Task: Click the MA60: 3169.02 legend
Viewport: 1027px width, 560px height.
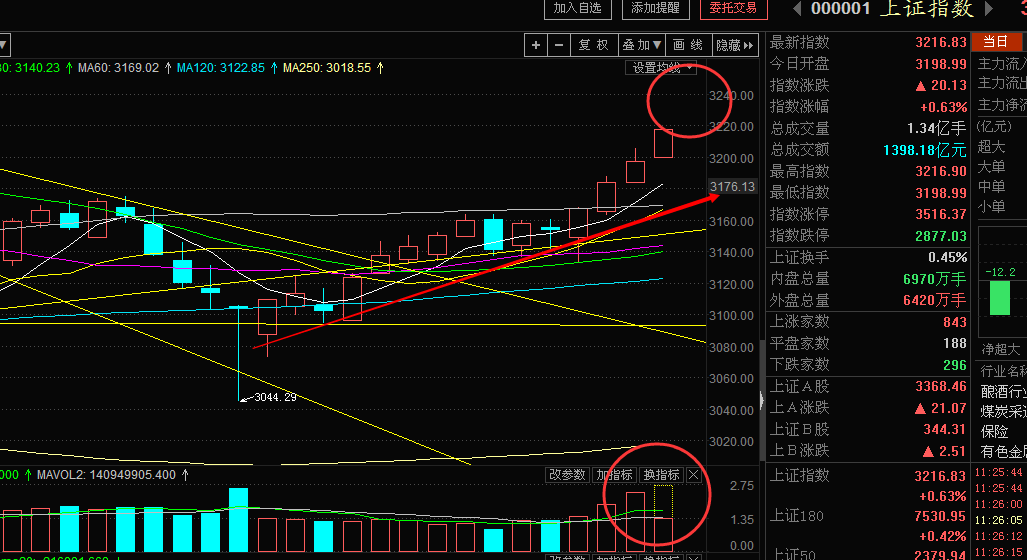Action: [x=119, y=68]
